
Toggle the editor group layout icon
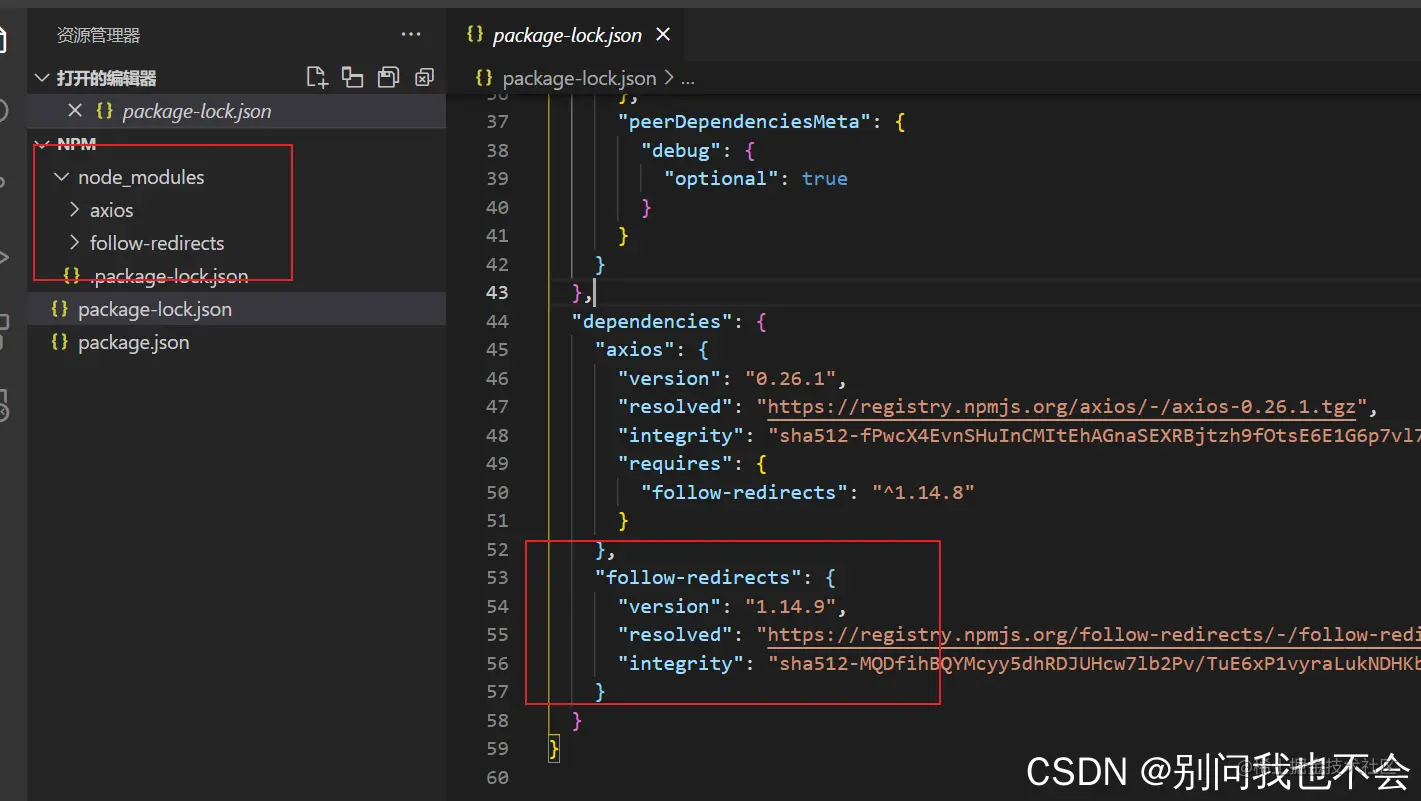tap(352, 77)
